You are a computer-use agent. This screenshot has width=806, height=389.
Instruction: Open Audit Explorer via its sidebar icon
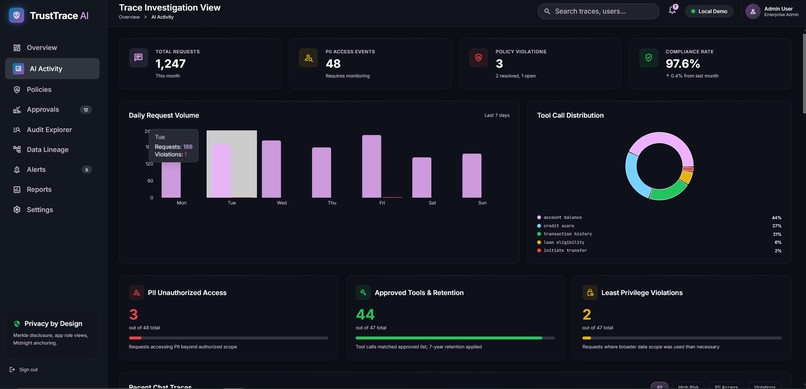point(17,130)
